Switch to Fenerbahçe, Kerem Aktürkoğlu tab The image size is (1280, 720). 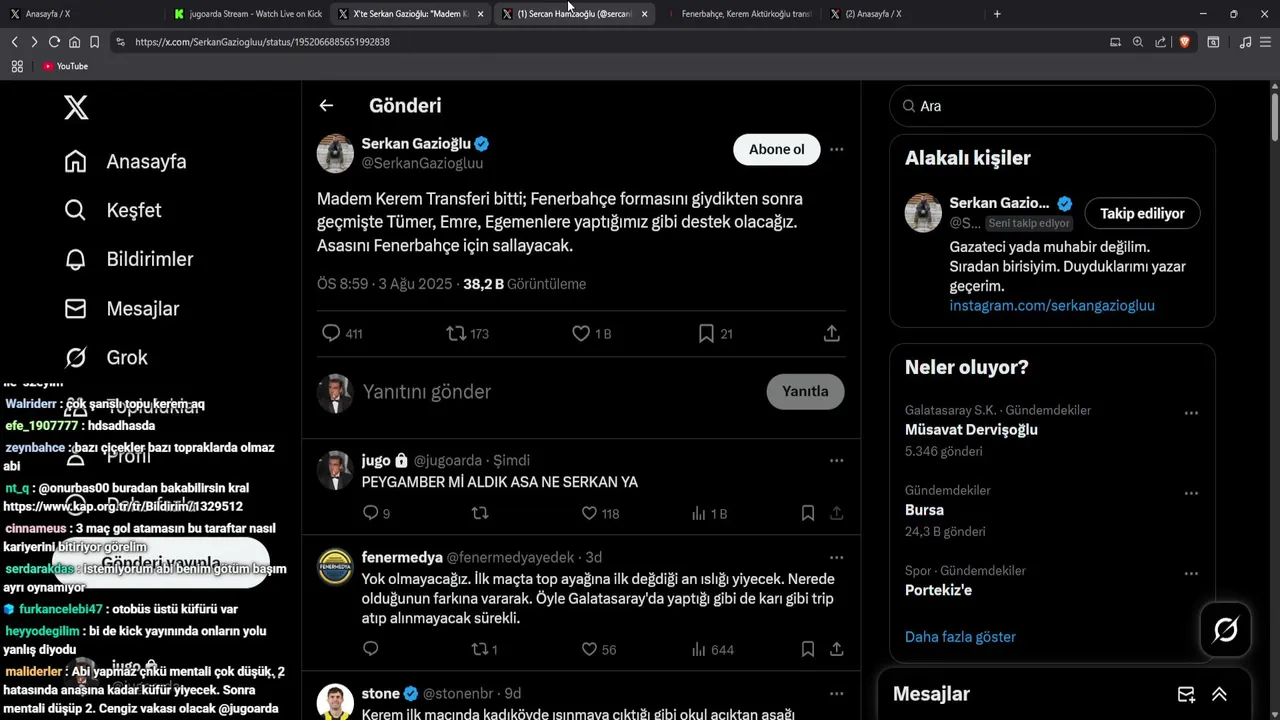coord(740,14)
